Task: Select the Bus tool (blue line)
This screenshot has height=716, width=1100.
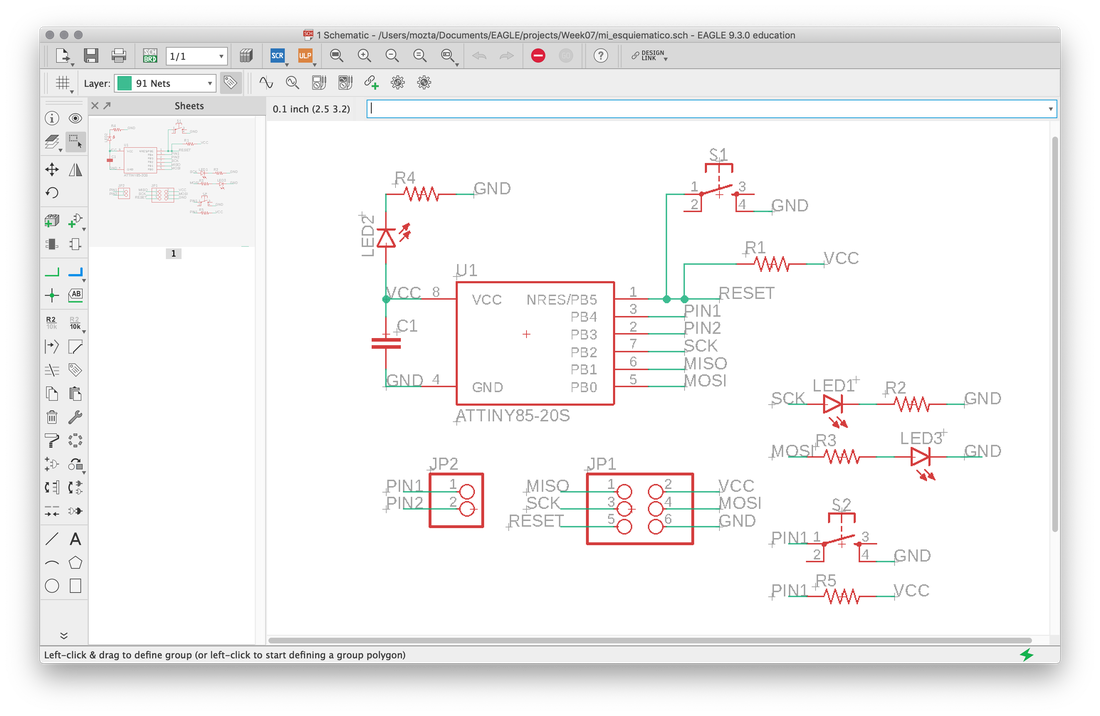Action: tap(75, 271)
